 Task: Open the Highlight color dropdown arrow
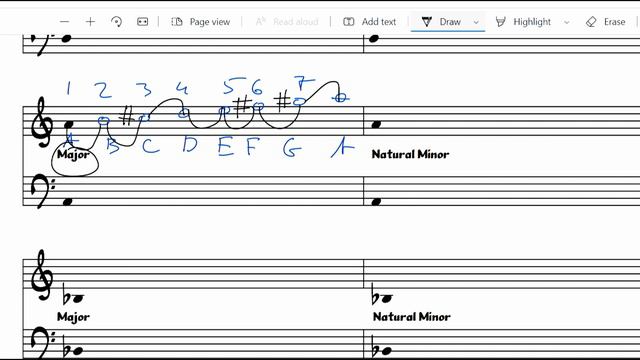click(567, 22)
